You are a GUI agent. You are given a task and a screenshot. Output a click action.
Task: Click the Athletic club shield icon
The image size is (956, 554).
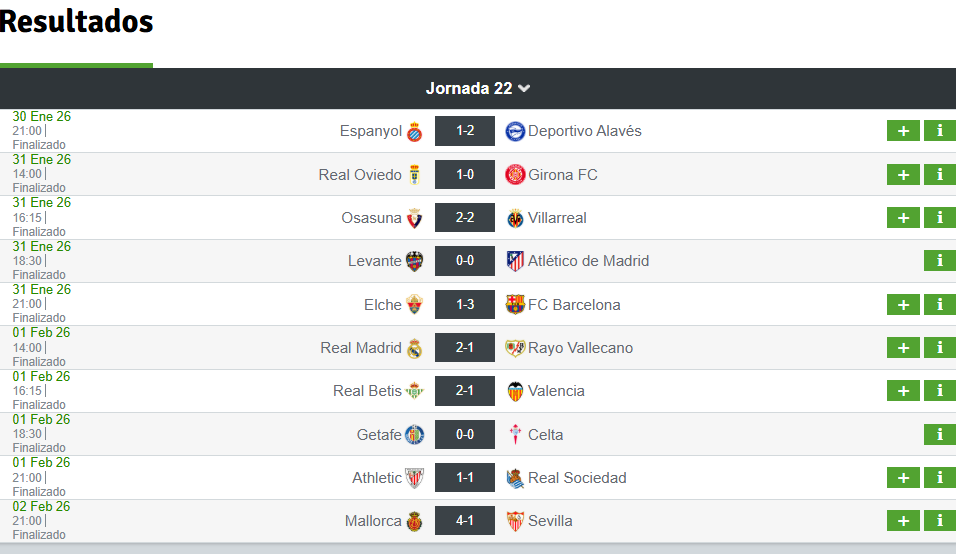[x=415, y=478]
